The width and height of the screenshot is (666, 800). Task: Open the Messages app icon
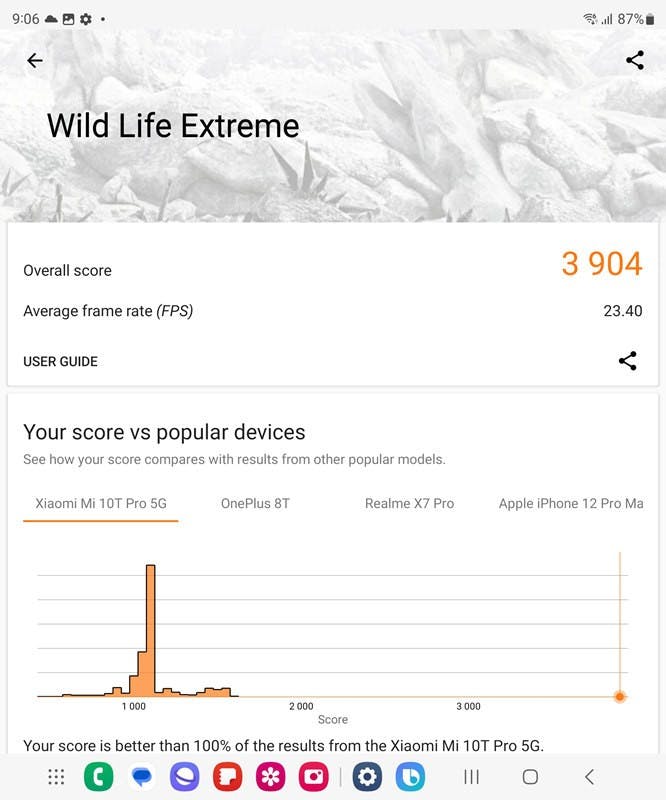pyautogui.click(x=142, y=777)
